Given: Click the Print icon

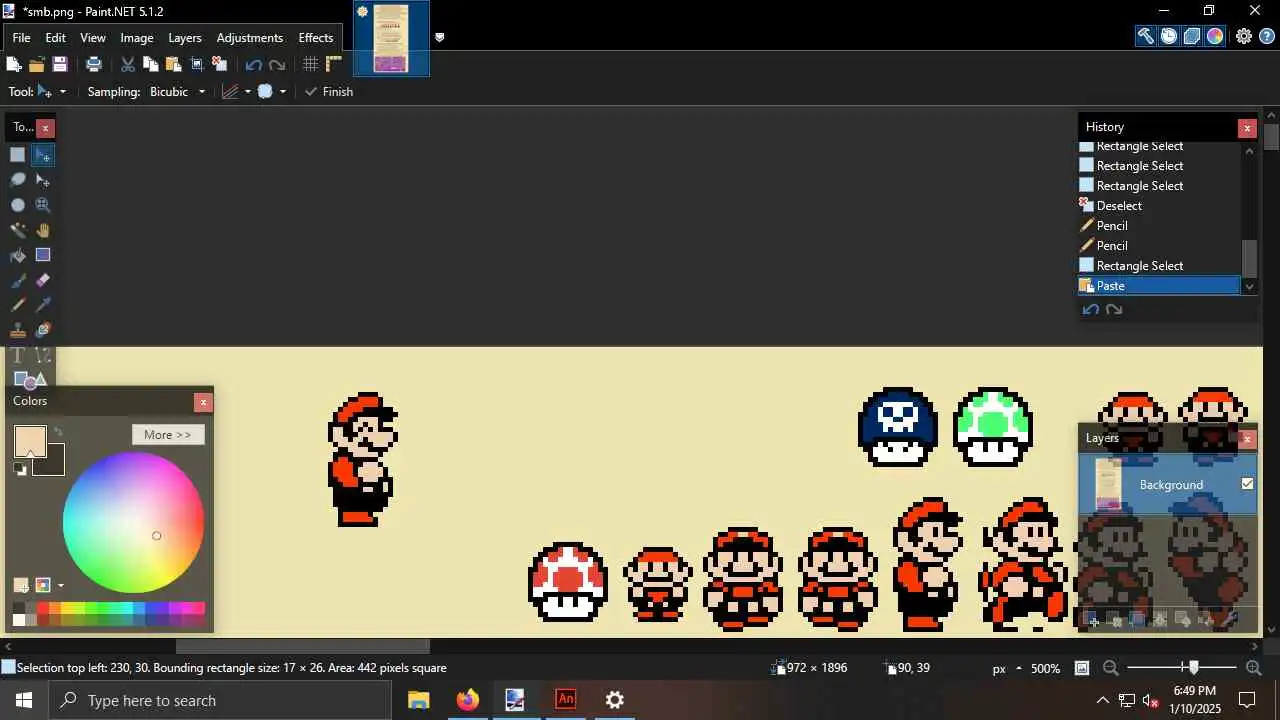Looking at the screenshot, I should click(x=94, y=64).
